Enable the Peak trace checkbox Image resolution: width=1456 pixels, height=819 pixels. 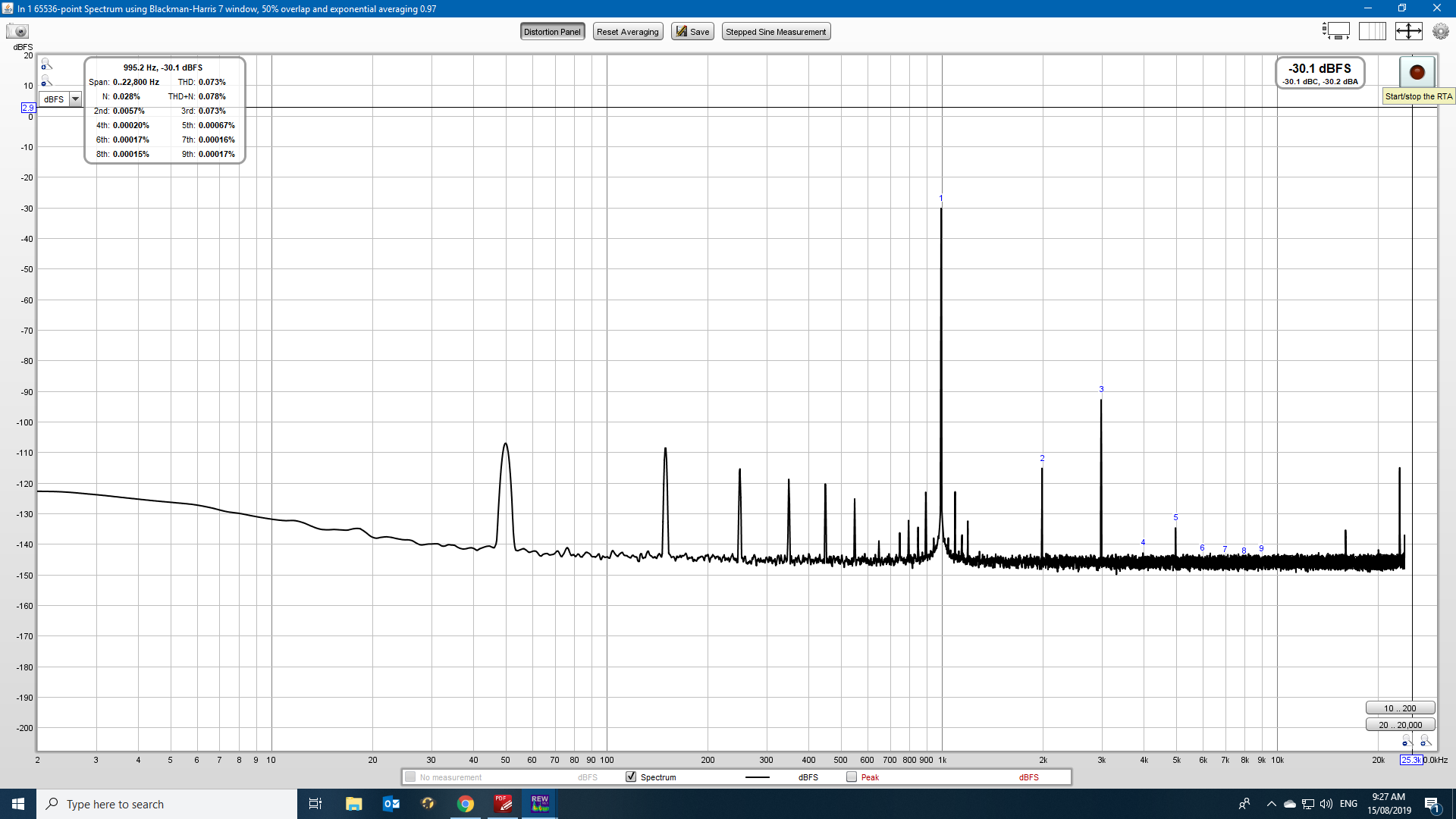click(852, 777)
